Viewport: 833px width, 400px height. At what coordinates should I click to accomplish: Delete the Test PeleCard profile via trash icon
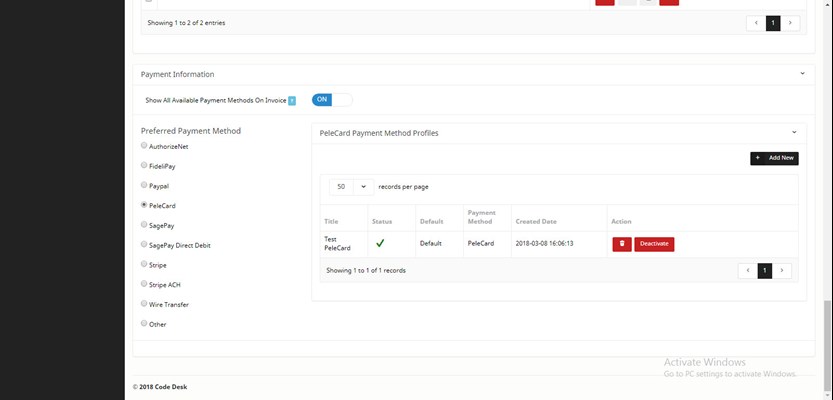[622, 244]
